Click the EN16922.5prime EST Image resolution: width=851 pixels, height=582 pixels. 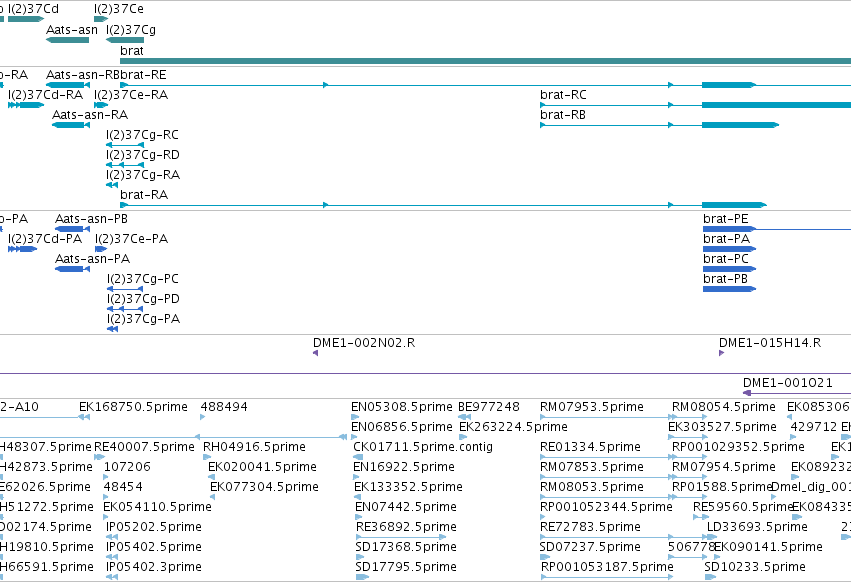point(404,467)
